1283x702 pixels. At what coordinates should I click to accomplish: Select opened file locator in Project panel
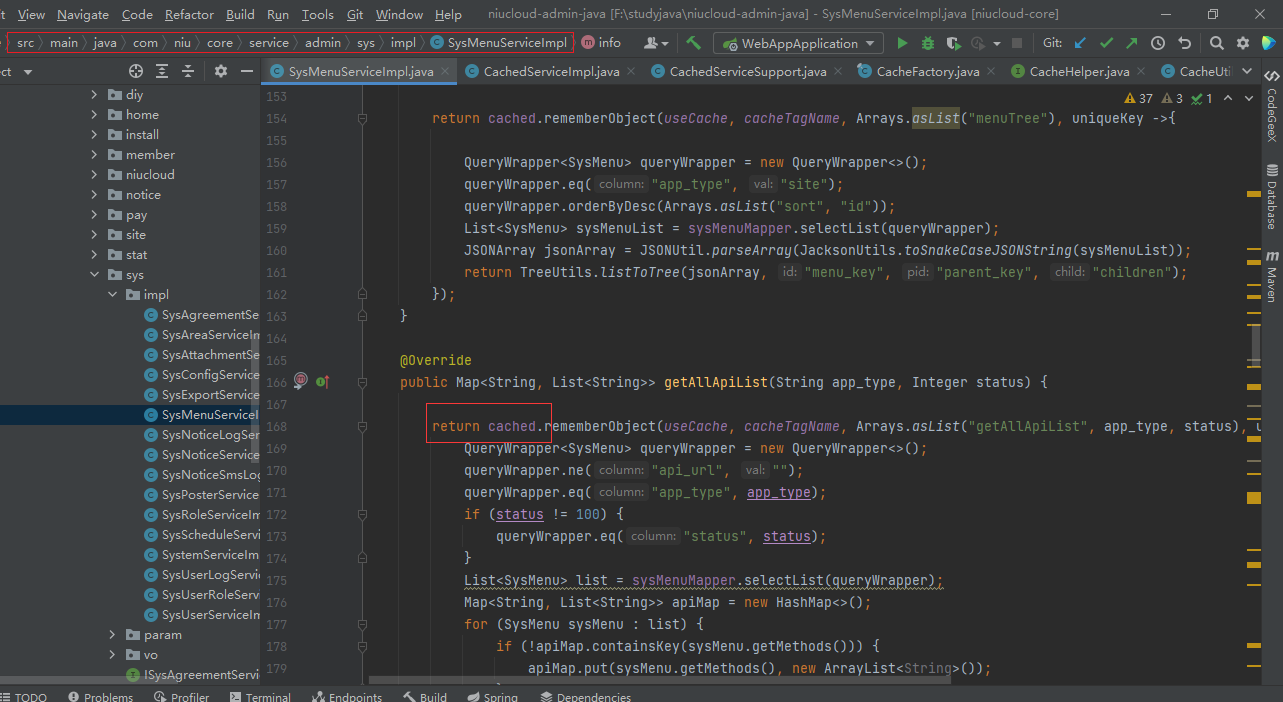(x=136, y=72)
